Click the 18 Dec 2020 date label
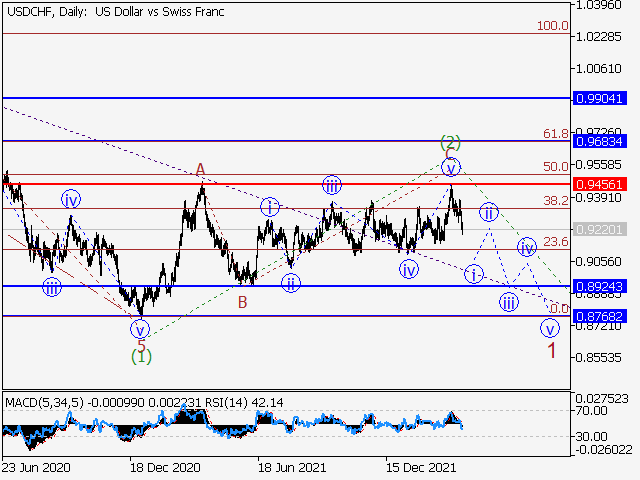Image resolution: width=640 pixels, height=480 pixels. pos(165,467)
